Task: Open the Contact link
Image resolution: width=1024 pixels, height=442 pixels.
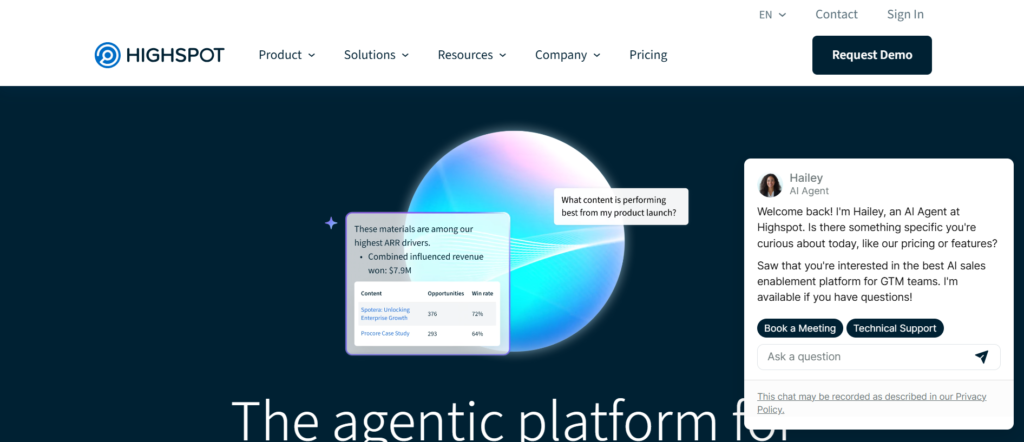Action: 836,14
